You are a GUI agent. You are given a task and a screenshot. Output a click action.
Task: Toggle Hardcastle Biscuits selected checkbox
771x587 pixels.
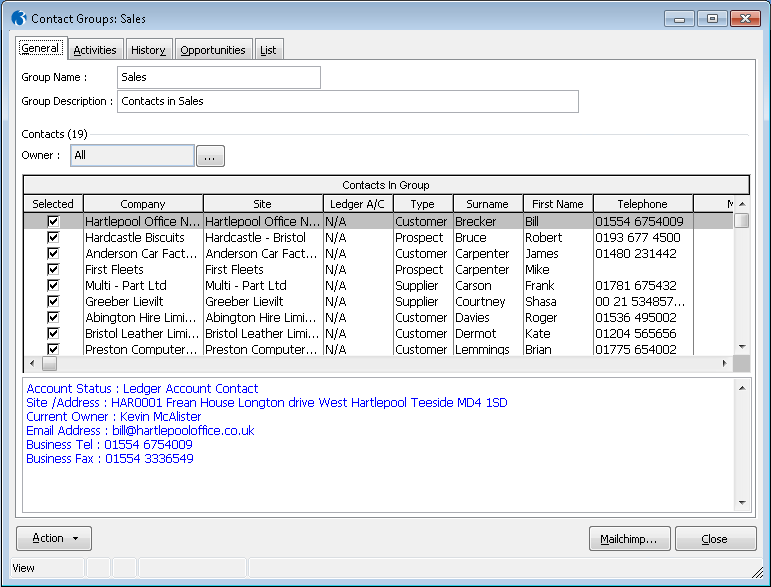click(53, 238)
